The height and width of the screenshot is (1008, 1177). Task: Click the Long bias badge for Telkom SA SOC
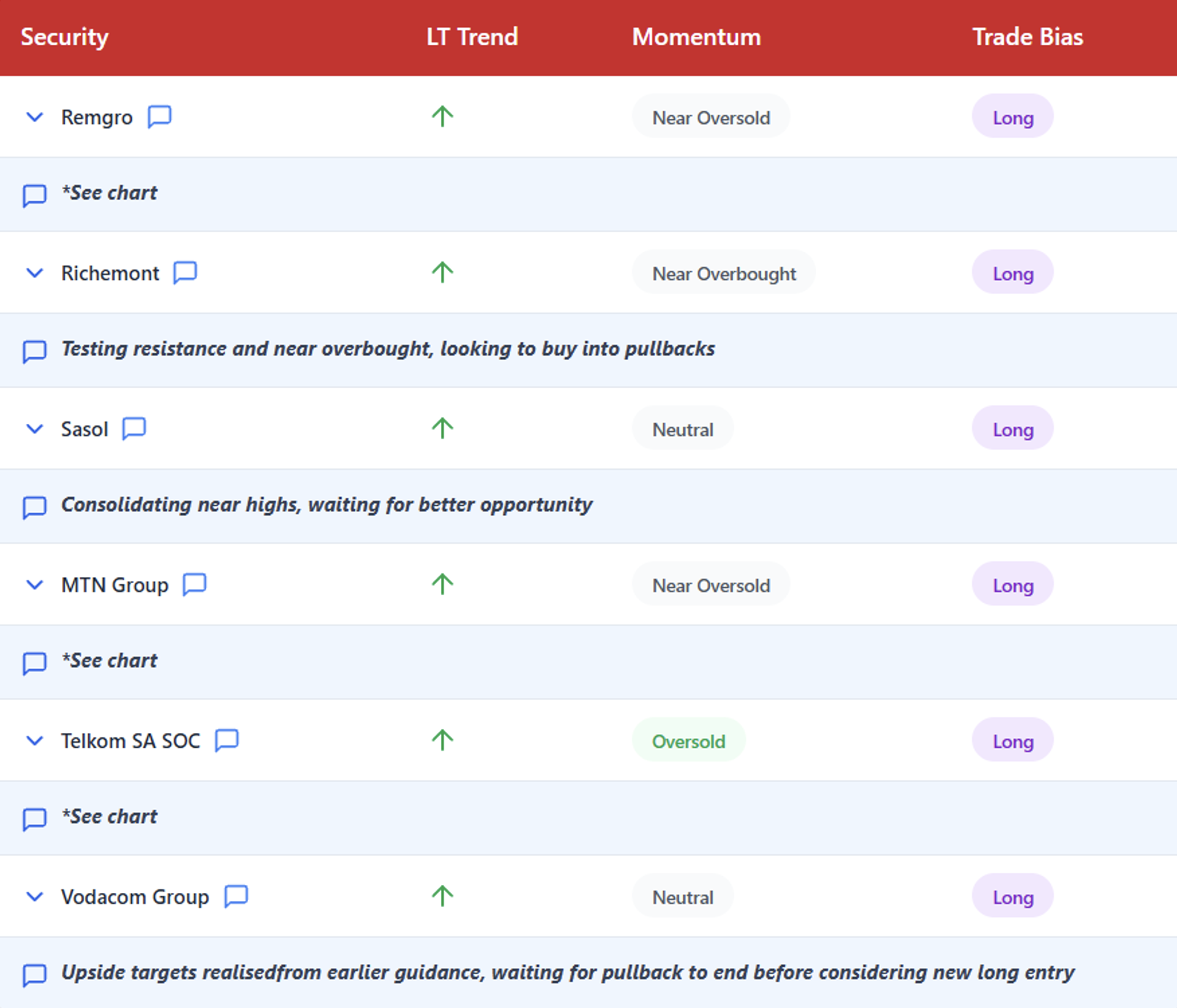click(x=1013, y=740)
